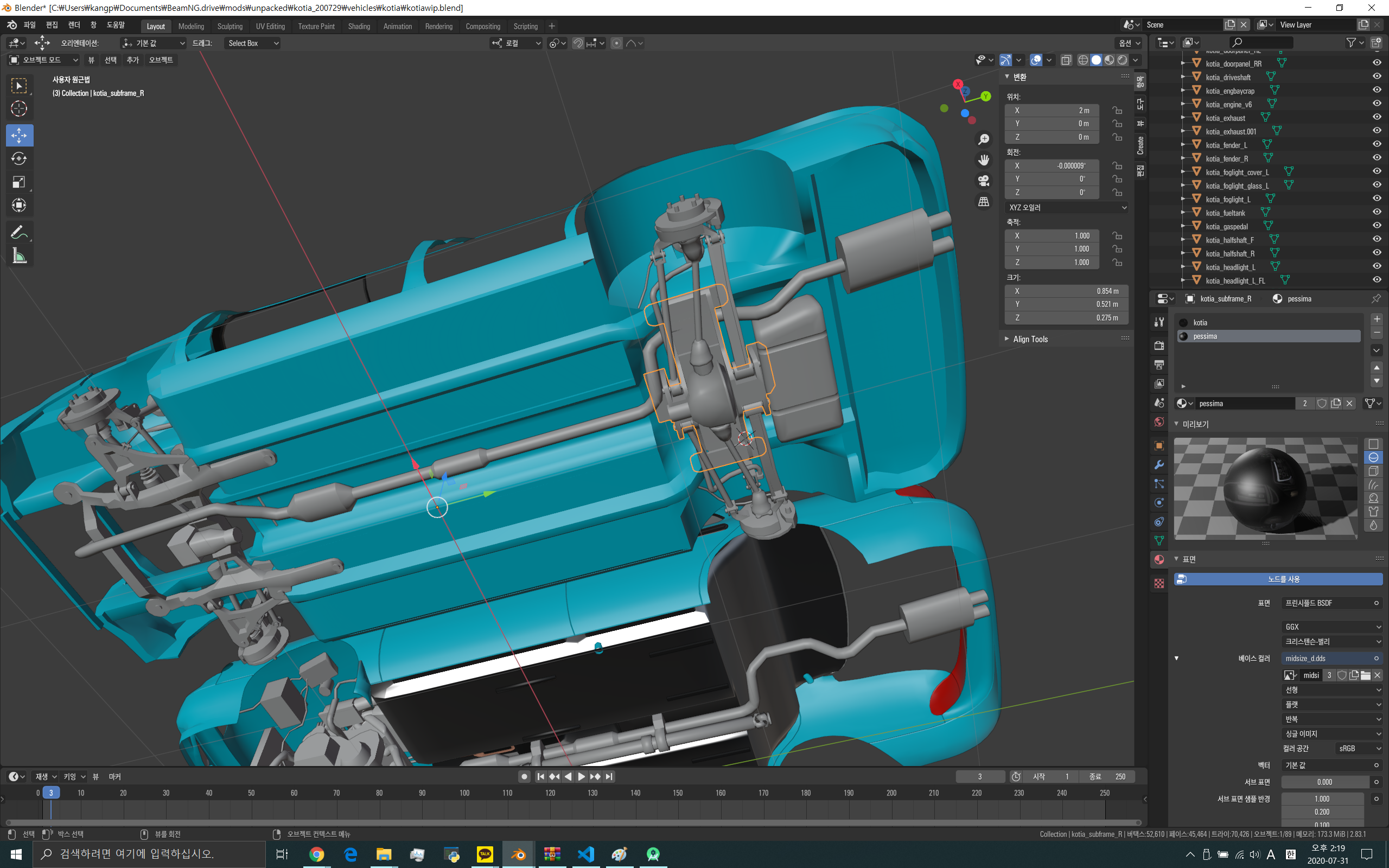Open the GGX distribution dropdown

click(x=1331, y=627)
